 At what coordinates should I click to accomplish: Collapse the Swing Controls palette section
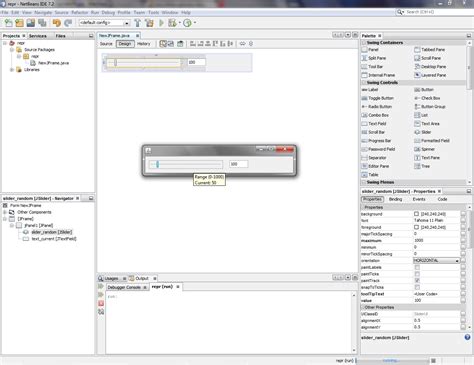364,82
